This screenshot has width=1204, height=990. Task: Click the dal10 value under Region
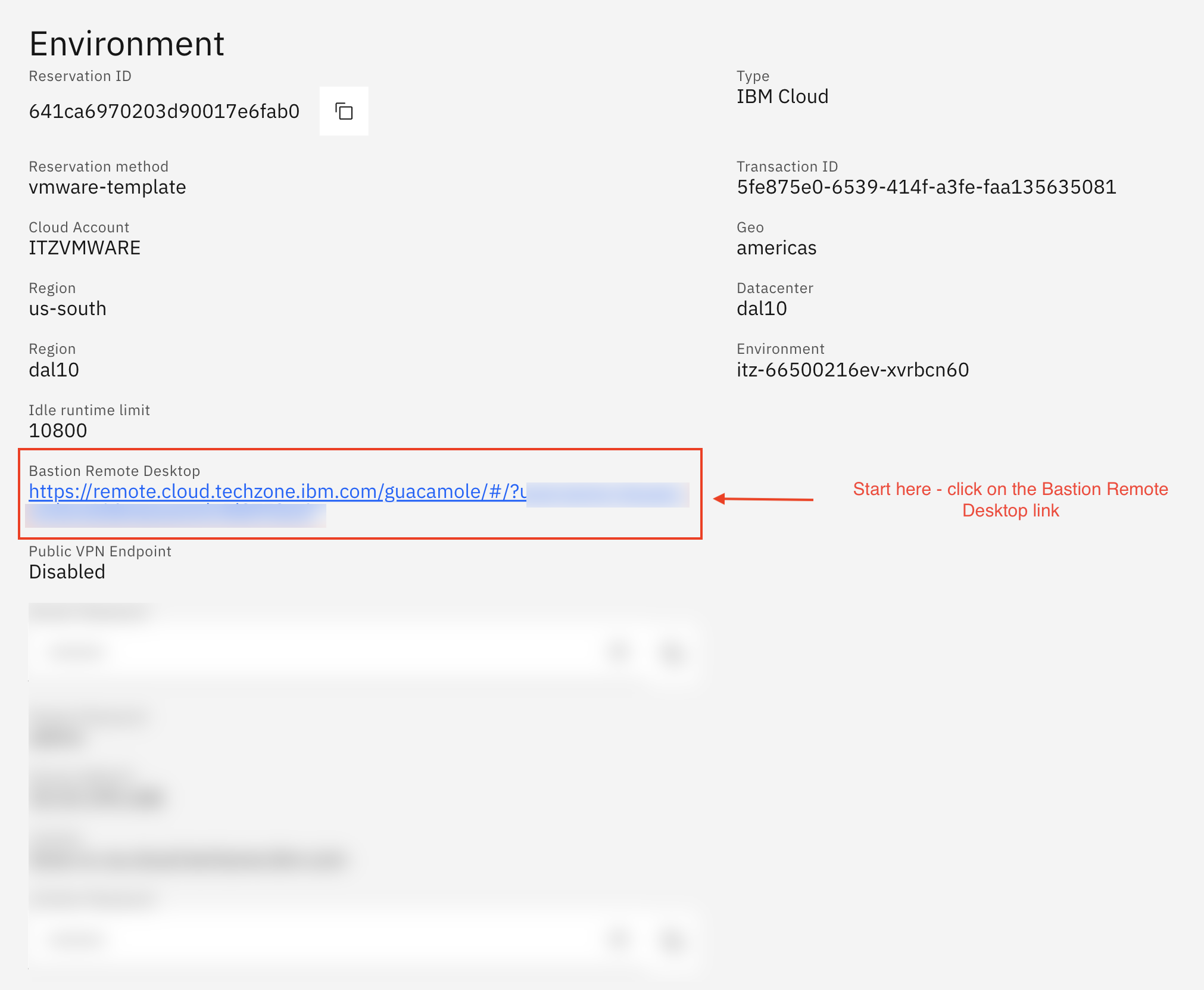(54, 370)
